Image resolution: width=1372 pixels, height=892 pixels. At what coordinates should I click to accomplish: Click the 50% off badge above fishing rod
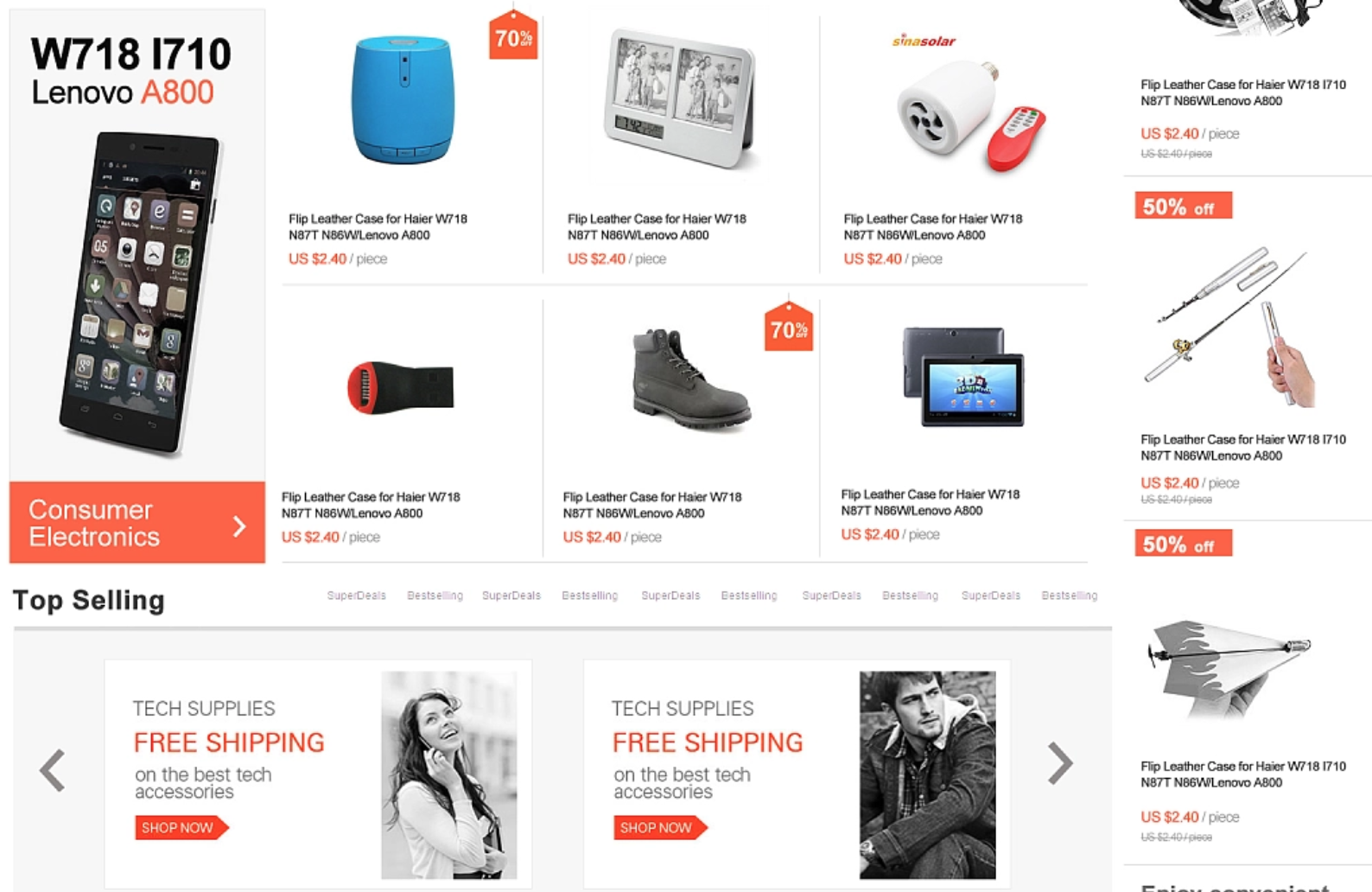coord(1183,206)
